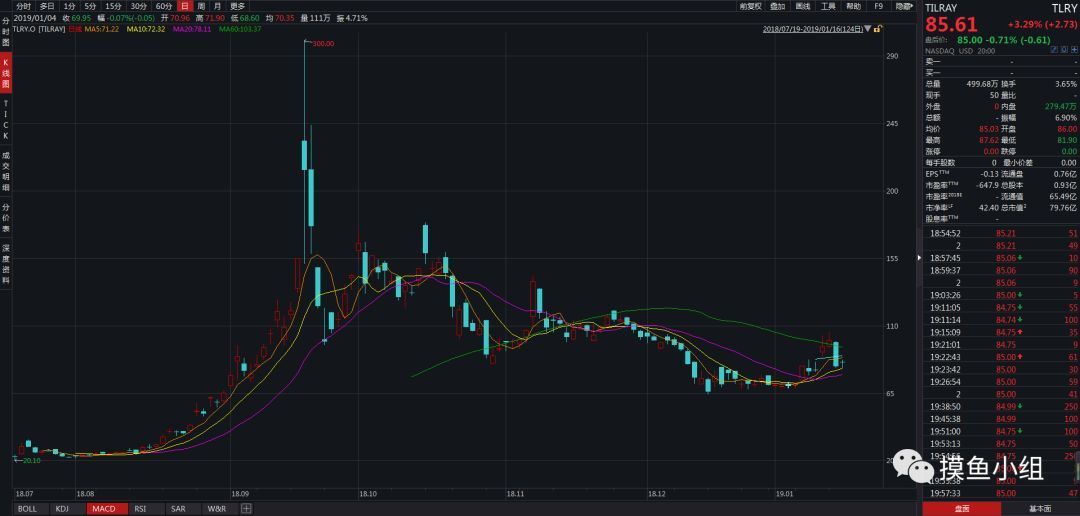Show the MACD indicator
The height and width of the screenshot is (516, 1080).
(x=105, y=509)
